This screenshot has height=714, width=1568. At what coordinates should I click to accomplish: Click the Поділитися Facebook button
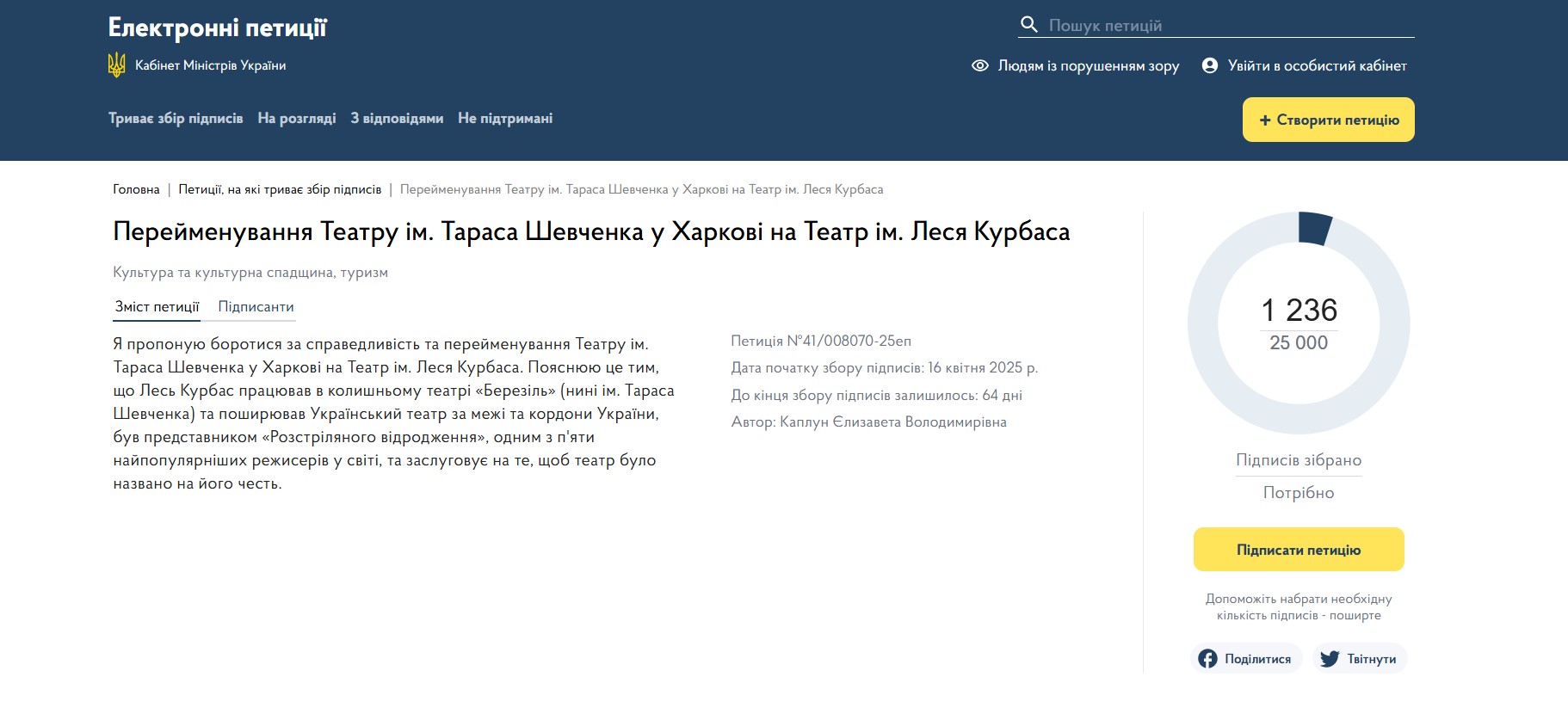1247,659
